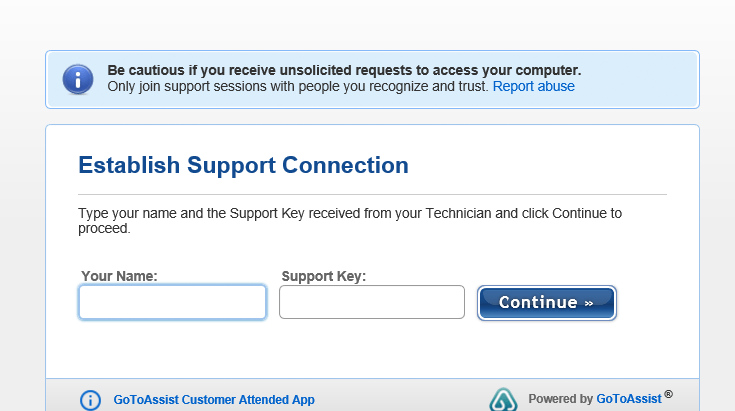Click the word "proceed." in the instructions
This screenshot has height=411, width=735.
[104, 228]
